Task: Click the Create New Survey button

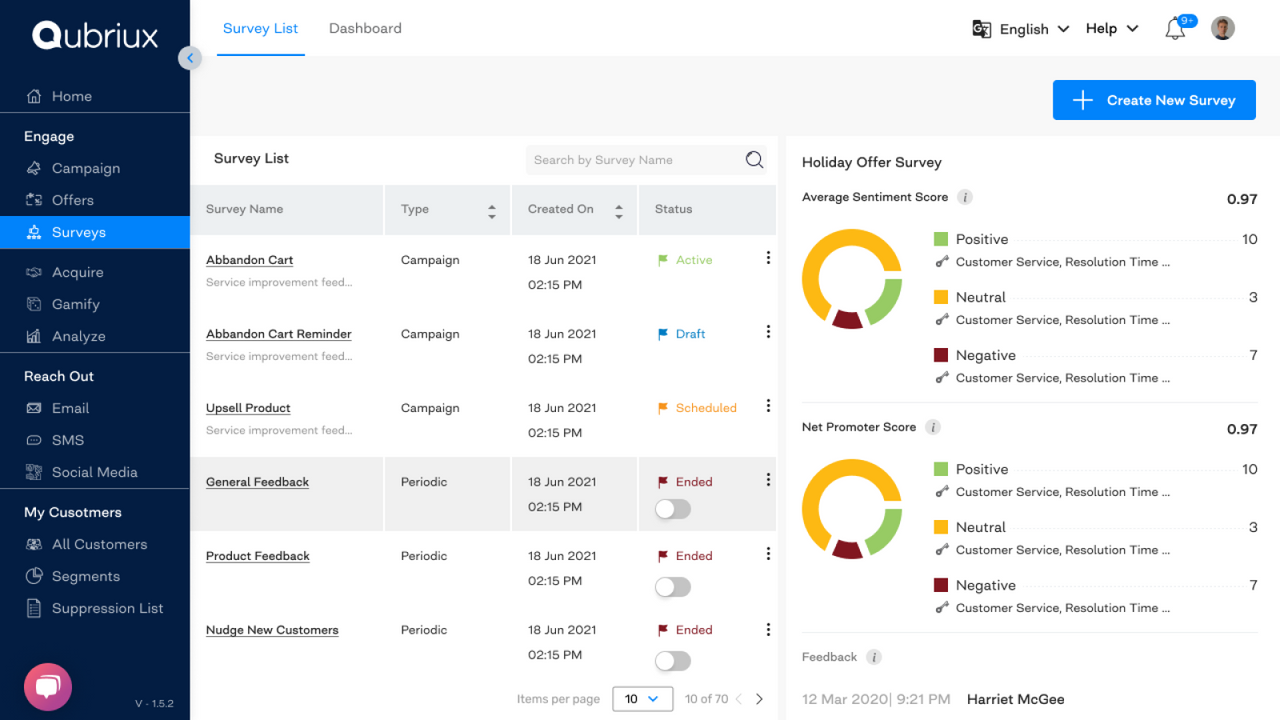Action: 1153,100
